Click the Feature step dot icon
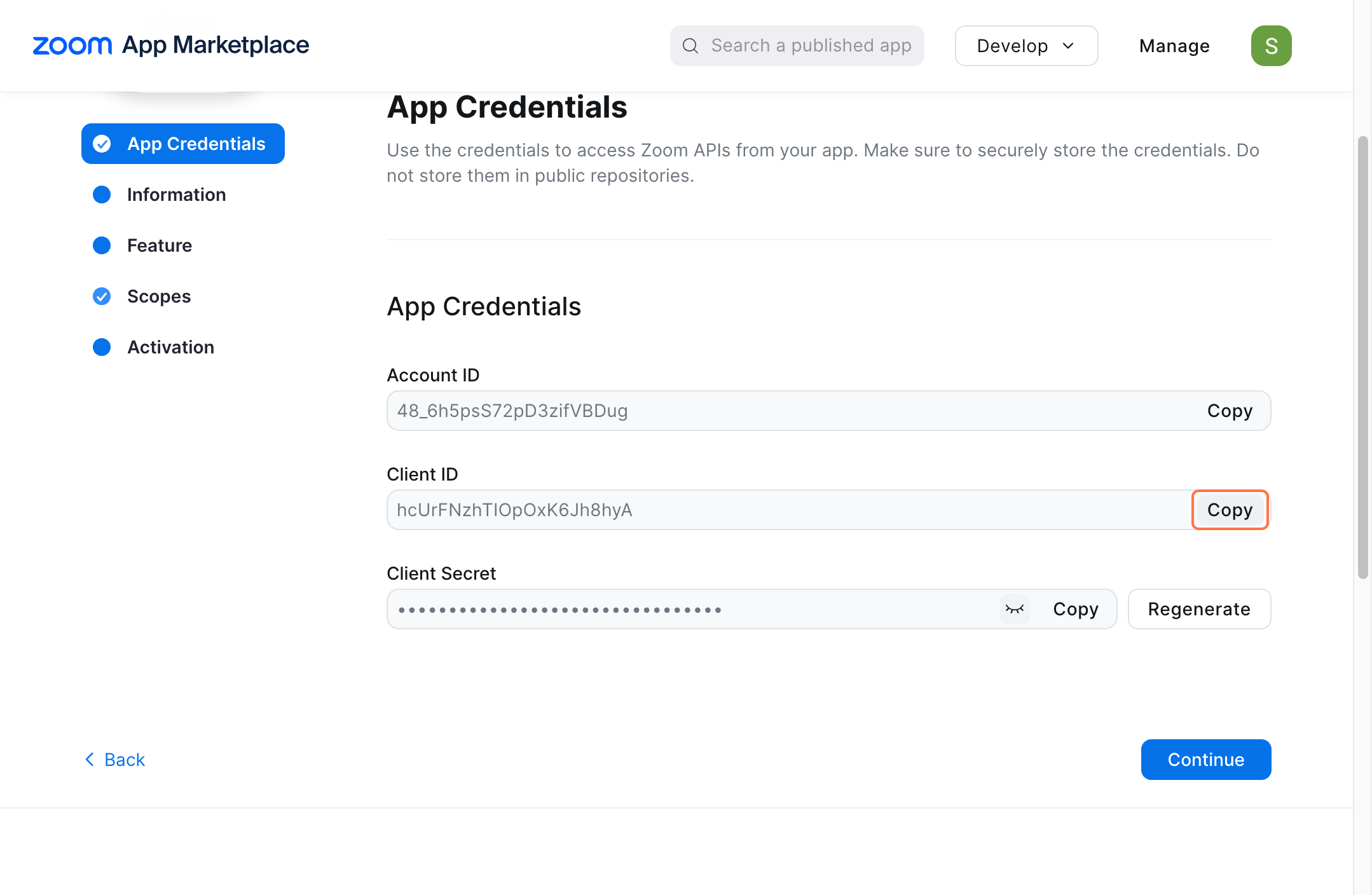Screen dimensions: 1372x895 102,245
